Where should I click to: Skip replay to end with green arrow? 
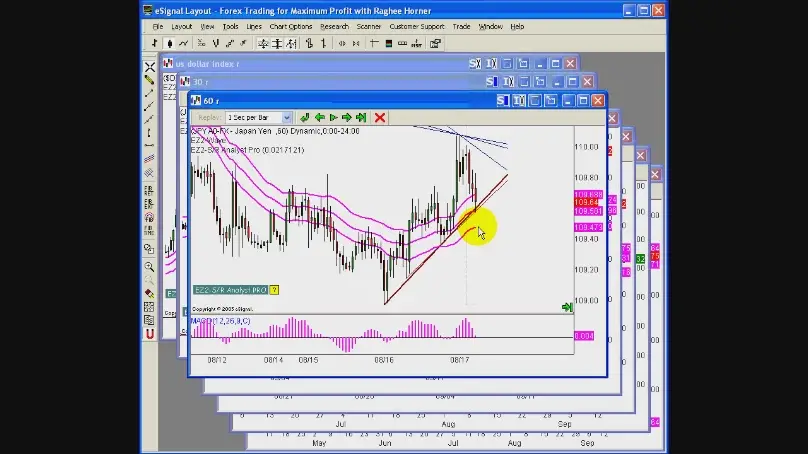pyautogui.click(x=361, y=117)
